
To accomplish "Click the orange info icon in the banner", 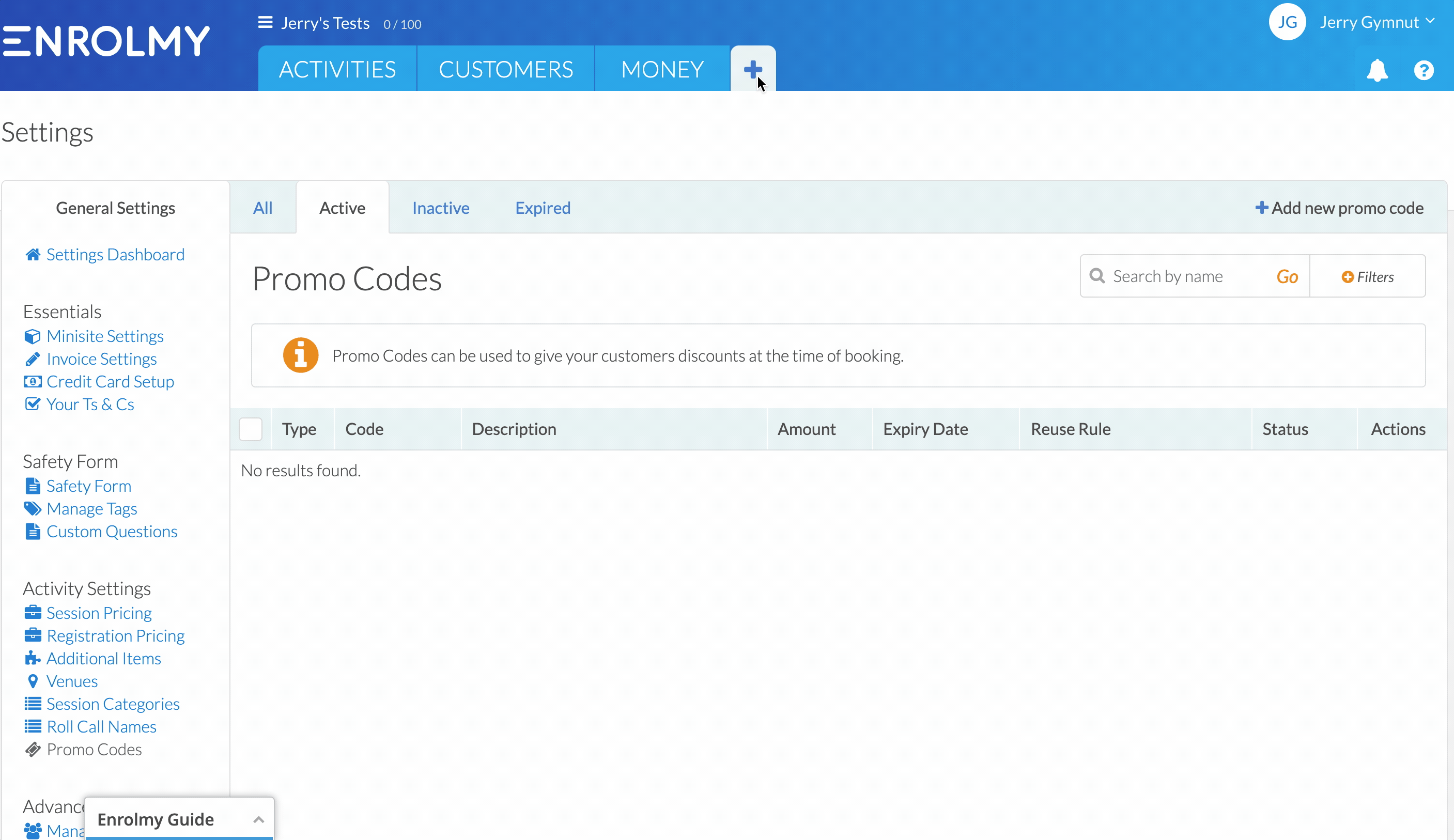I will coord(300,355).
